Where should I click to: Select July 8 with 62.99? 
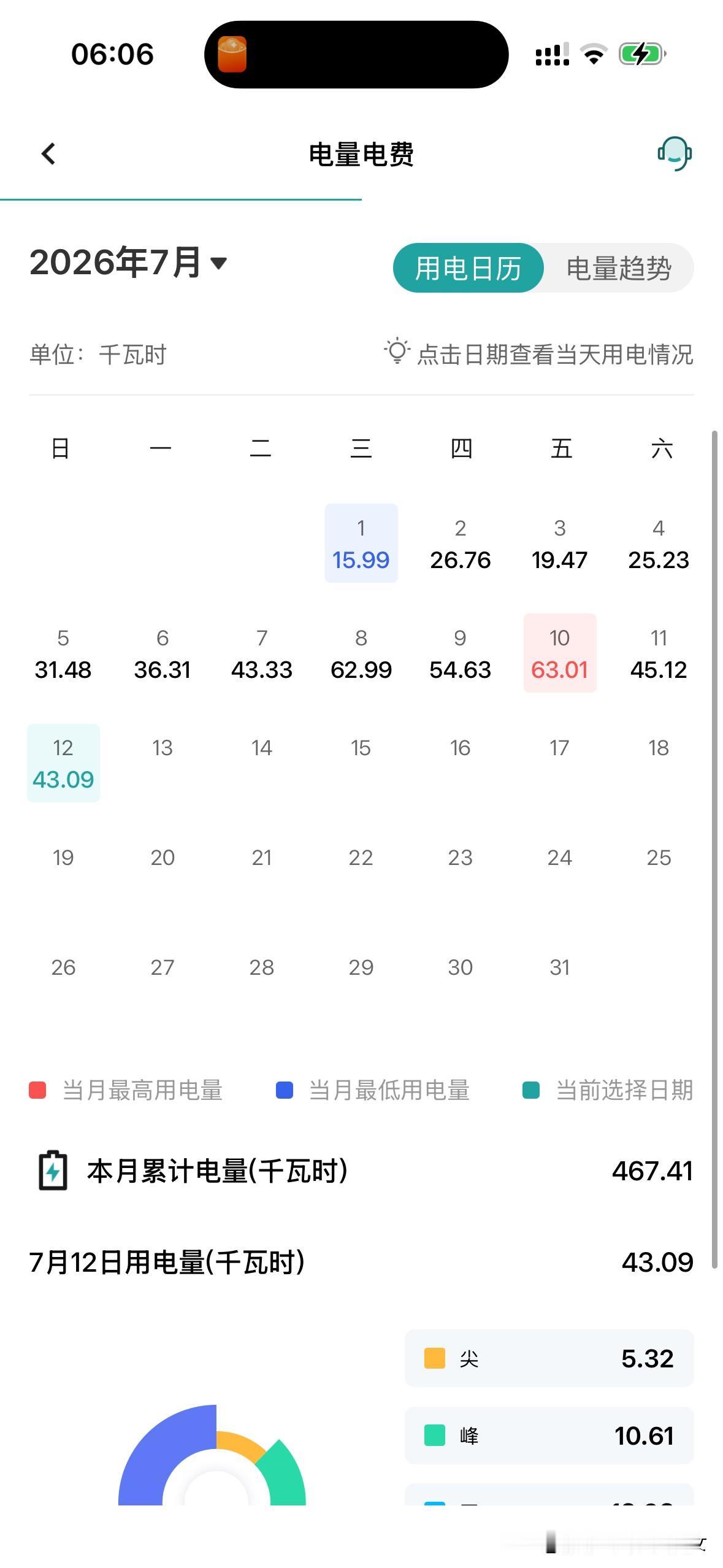(x=361, y=653)
